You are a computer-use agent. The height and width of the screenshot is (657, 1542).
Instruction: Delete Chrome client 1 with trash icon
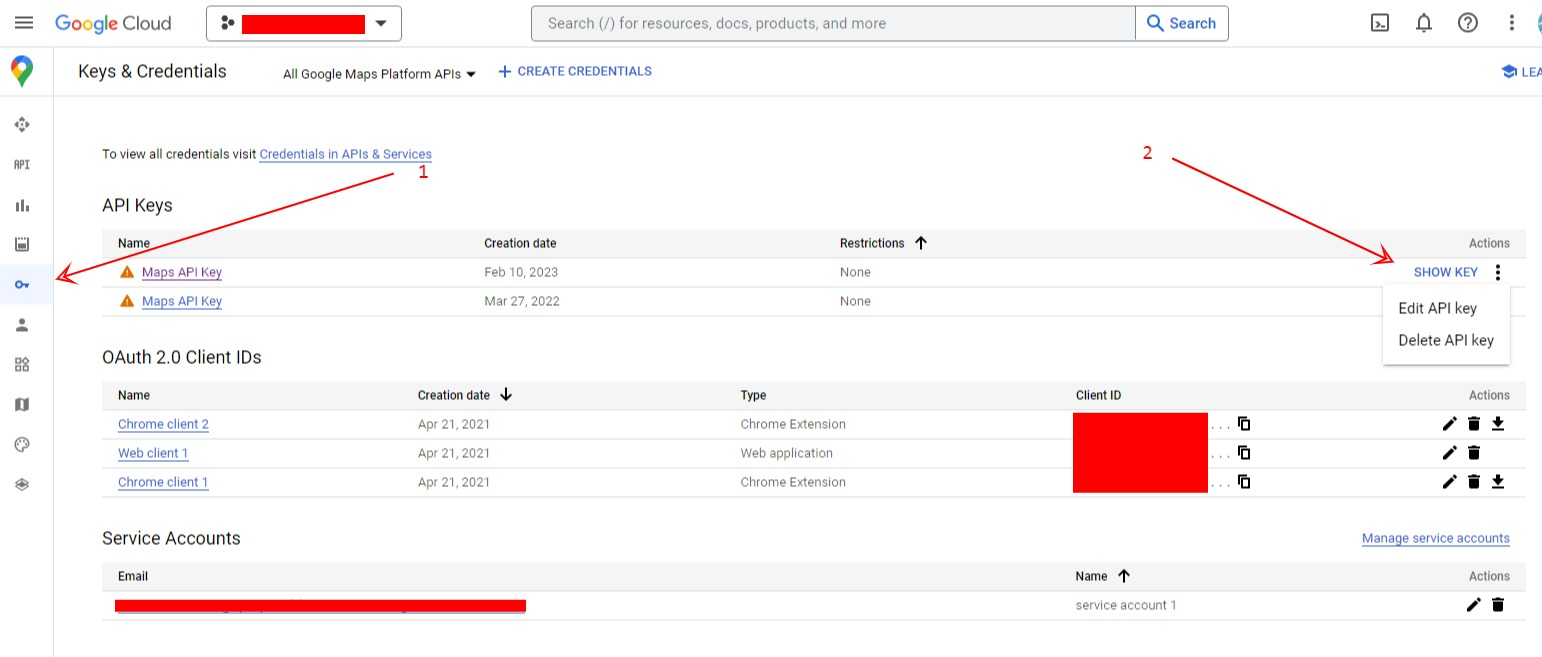pos(1474,482)
